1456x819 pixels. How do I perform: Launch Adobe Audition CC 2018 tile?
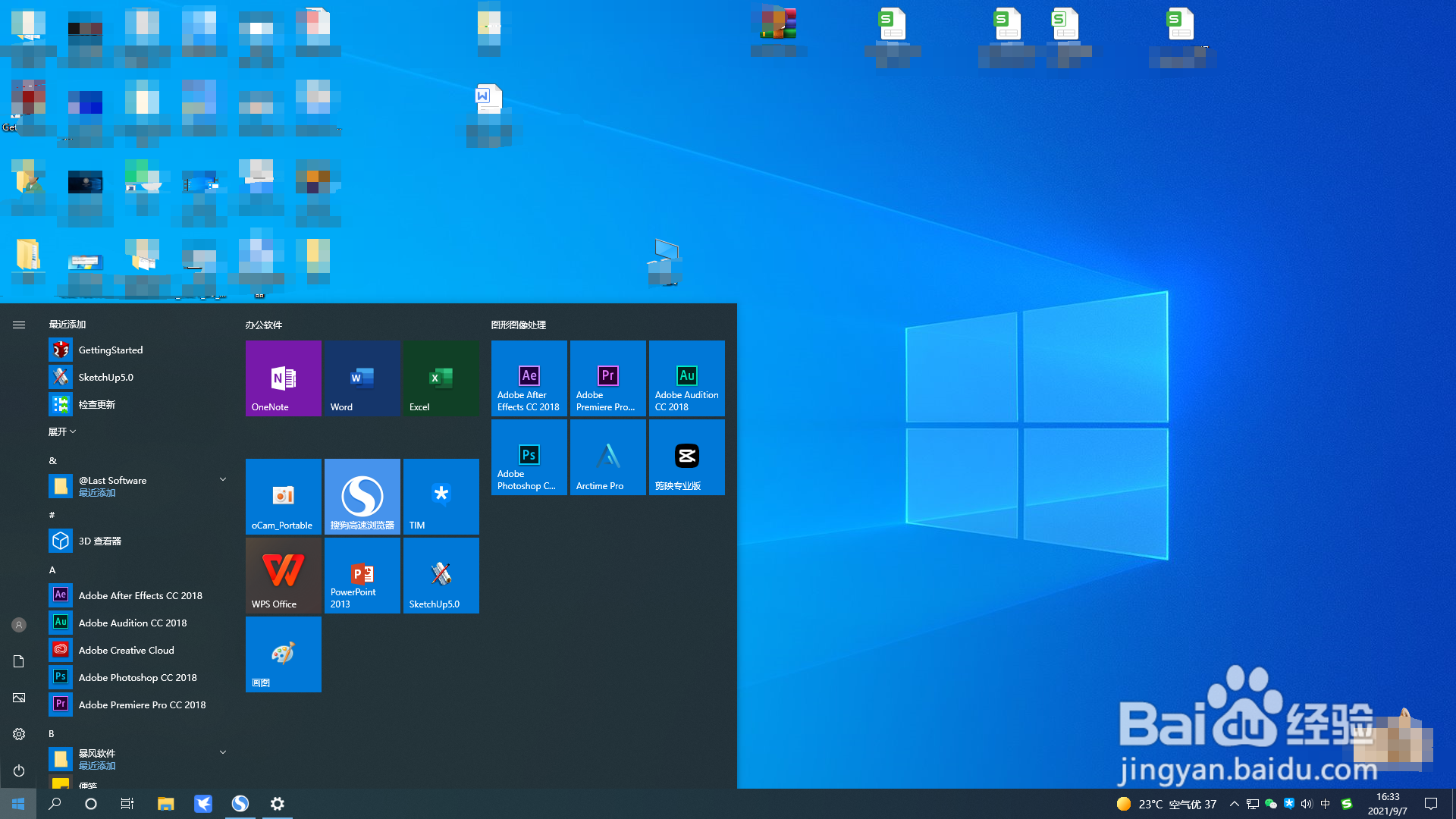tap(686, 378)
